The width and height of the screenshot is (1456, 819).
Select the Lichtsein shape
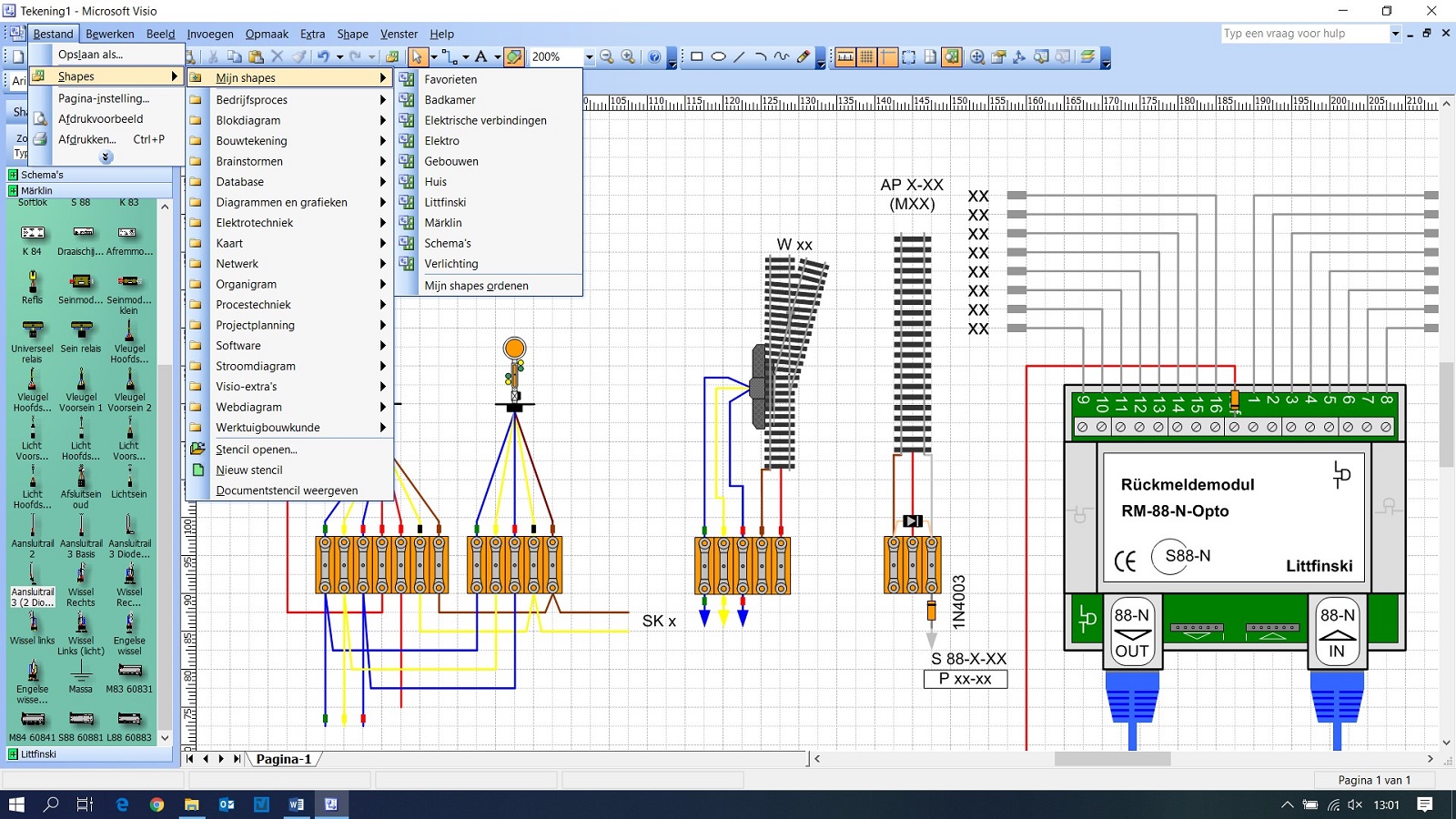pos(129,482)
